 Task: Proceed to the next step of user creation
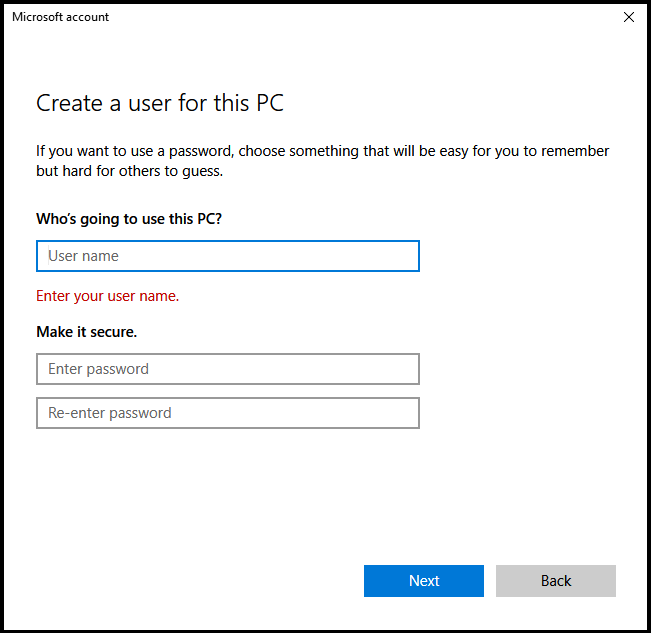click(x=423, y=581)
